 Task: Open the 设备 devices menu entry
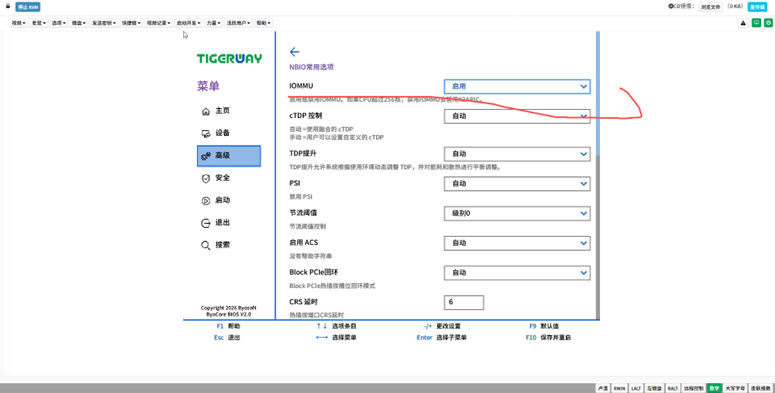[x=228, y=133]
